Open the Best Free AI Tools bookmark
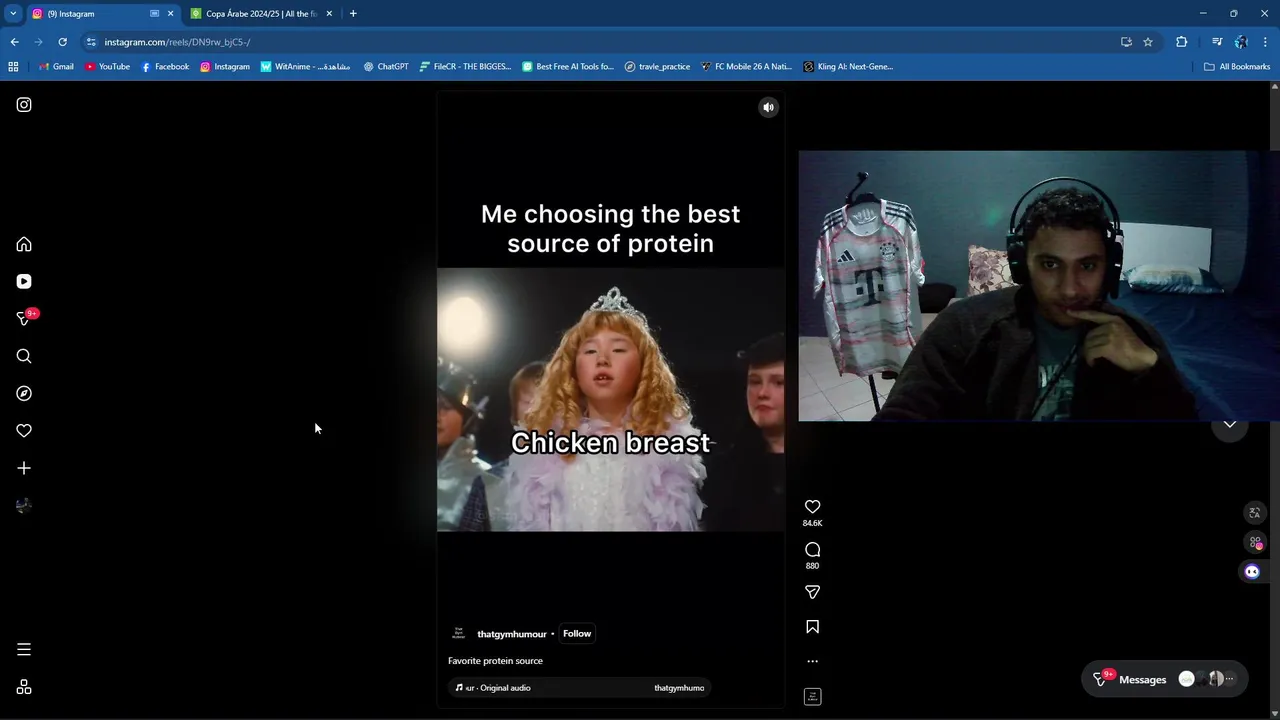 568,67
